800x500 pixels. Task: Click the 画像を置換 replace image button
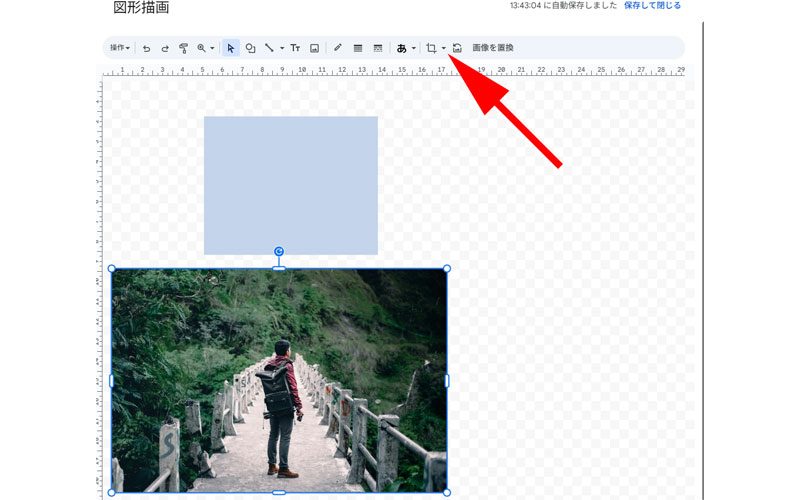point(493,48)
